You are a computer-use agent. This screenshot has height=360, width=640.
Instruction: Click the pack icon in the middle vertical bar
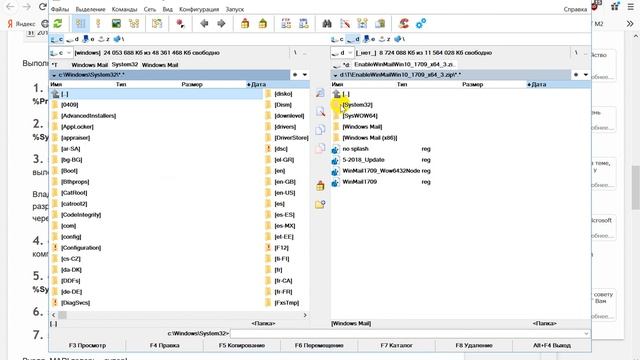click(x=320, y=186)
